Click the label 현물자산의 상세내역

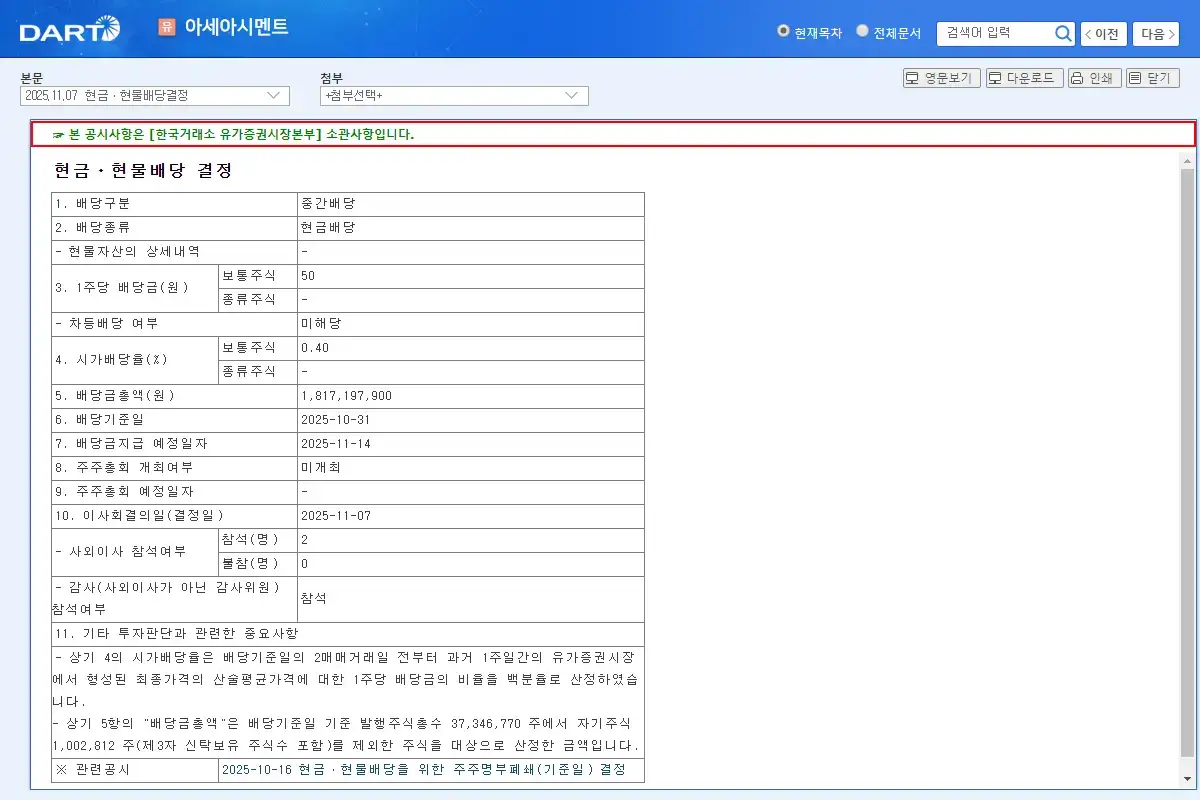tap(128, 252)
